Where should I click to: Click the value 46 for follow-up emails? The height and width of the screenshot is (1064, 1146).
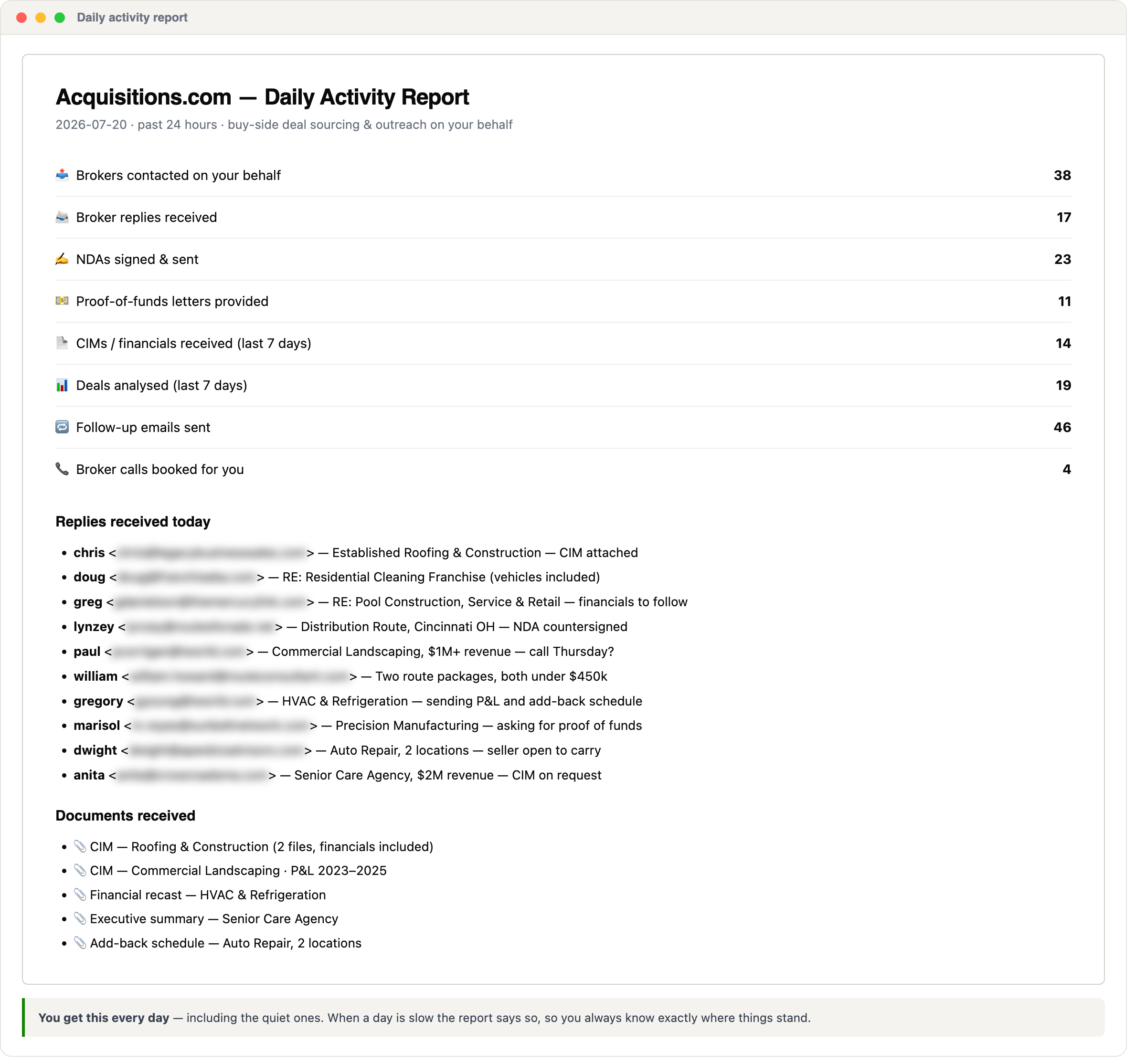coord(1062,428)
